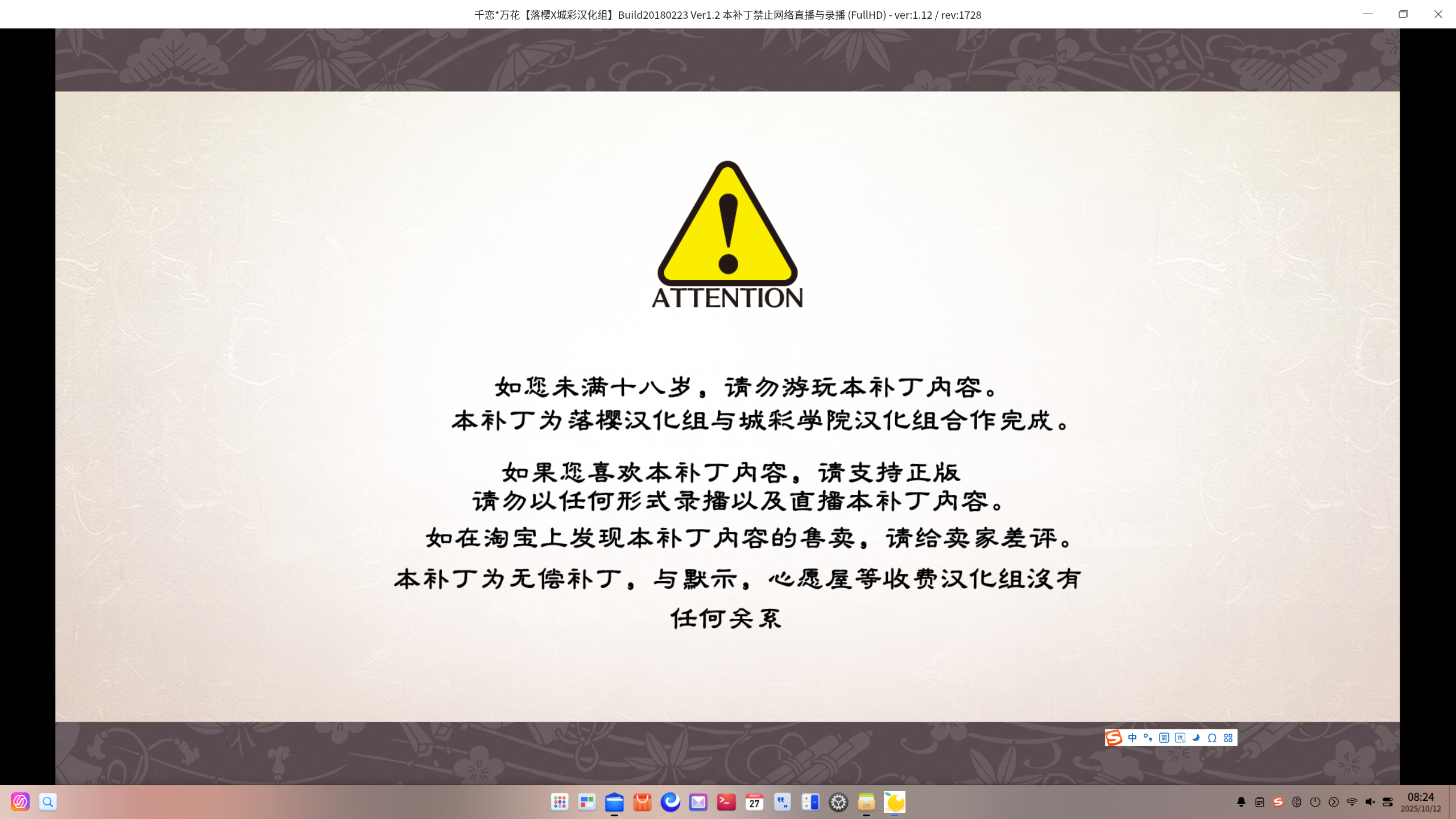Viewport: 1456px width, 819px height.
Task: Click the Sogou input method tray icon
Action: point(1278,802)
